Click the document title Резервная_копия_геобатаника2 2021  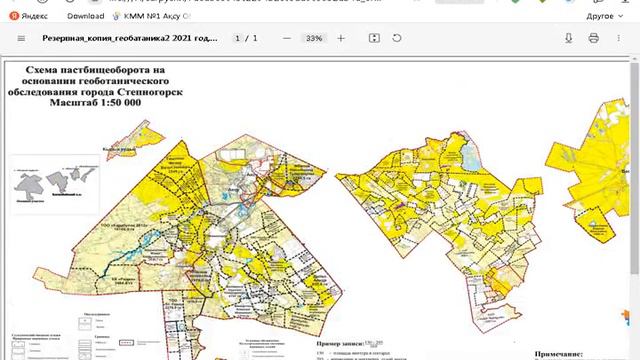(130, 38)
